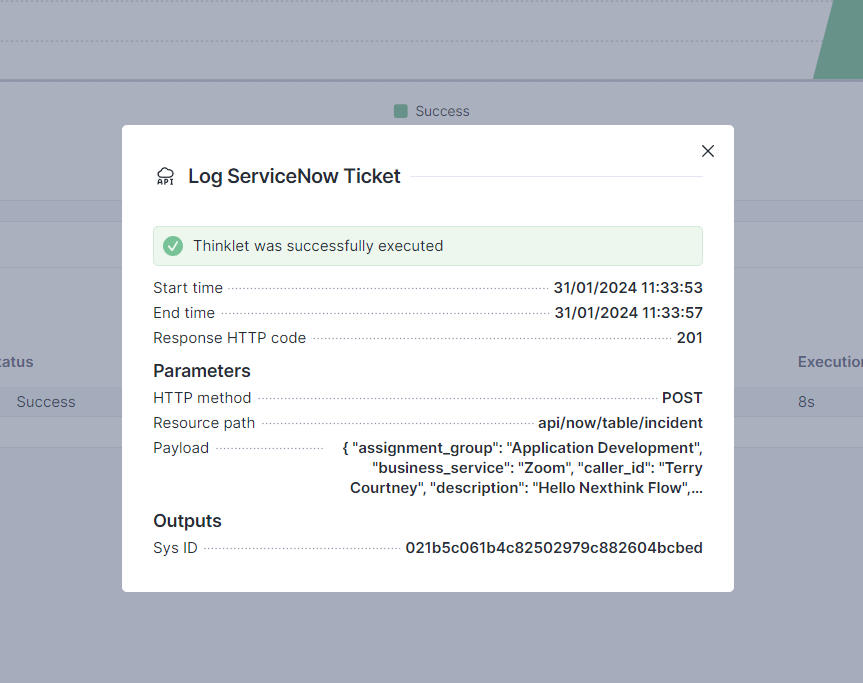Screen dimensions: 863x683
Task: Select the Start time value
Action: [x=628, y=288]
